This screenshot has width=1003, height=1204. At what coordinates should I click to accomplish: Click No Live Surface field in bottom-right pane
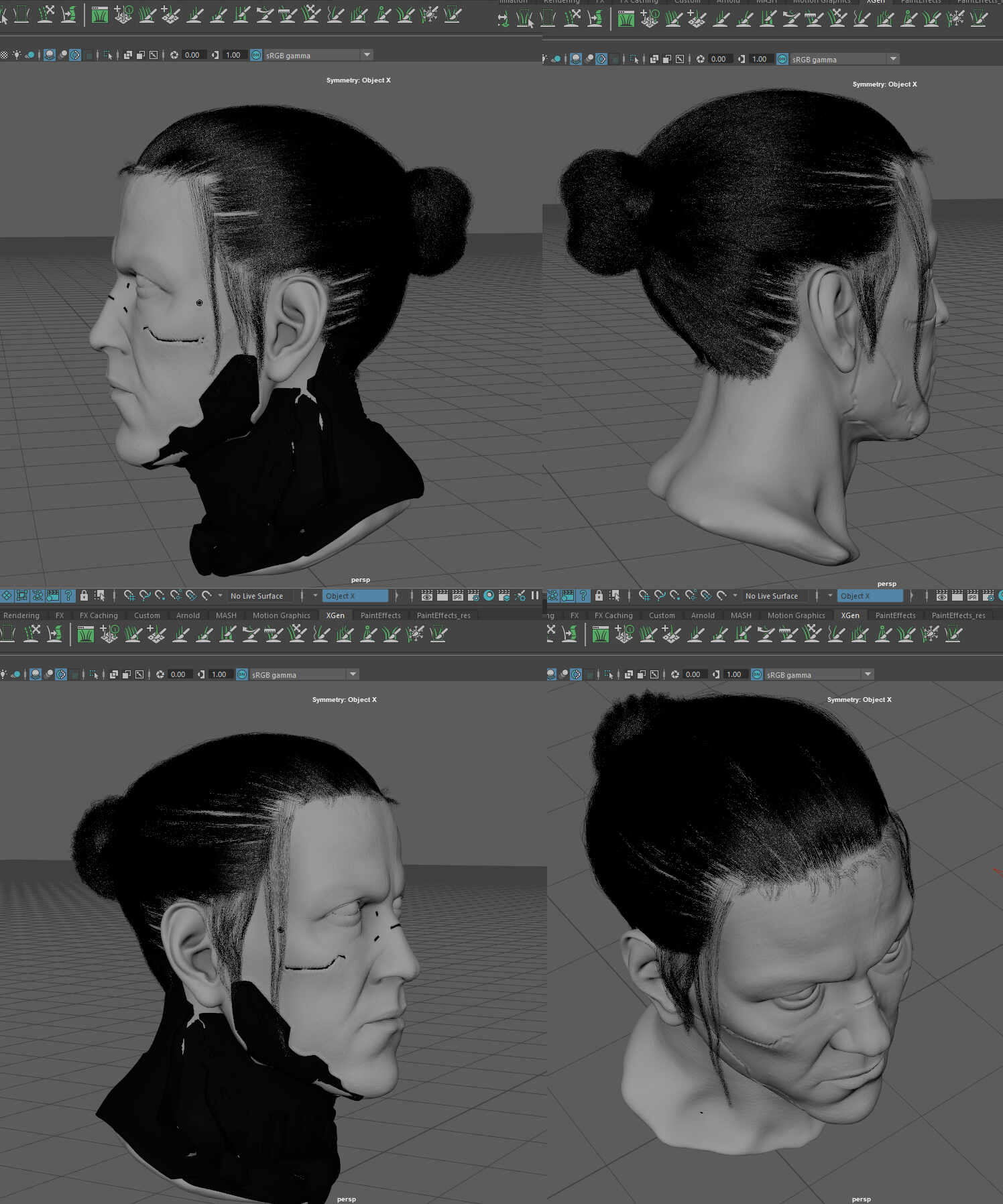(x=776, y=596)
